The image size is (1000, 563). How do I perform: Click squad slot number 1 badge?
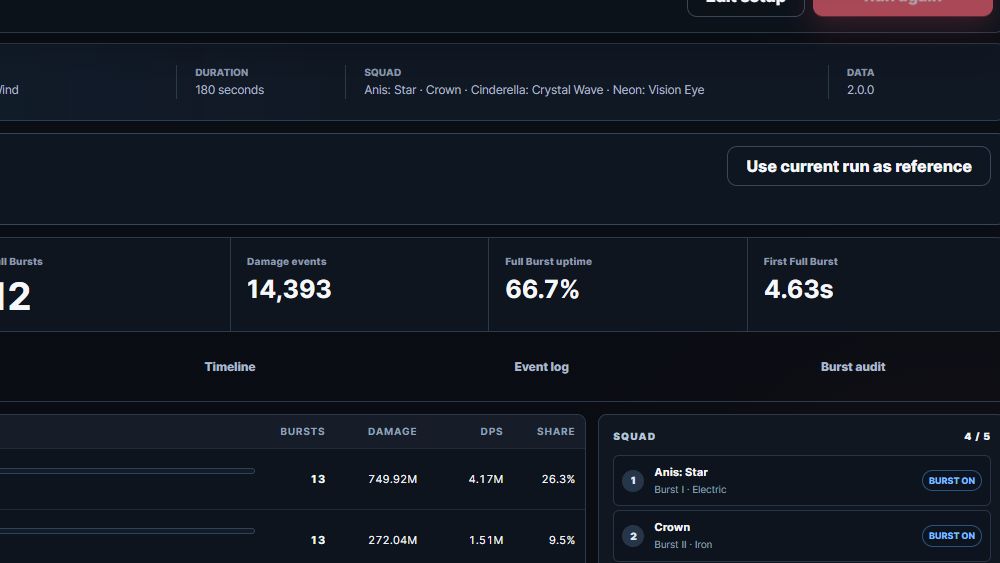[x=633, y=481]
